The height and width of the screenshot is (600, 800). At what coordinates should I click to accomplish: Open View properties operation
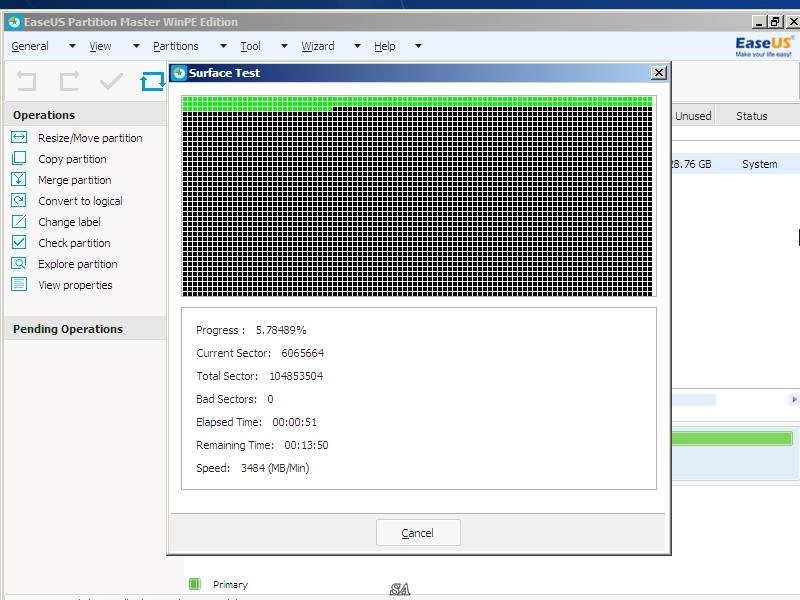click(76, 285)
